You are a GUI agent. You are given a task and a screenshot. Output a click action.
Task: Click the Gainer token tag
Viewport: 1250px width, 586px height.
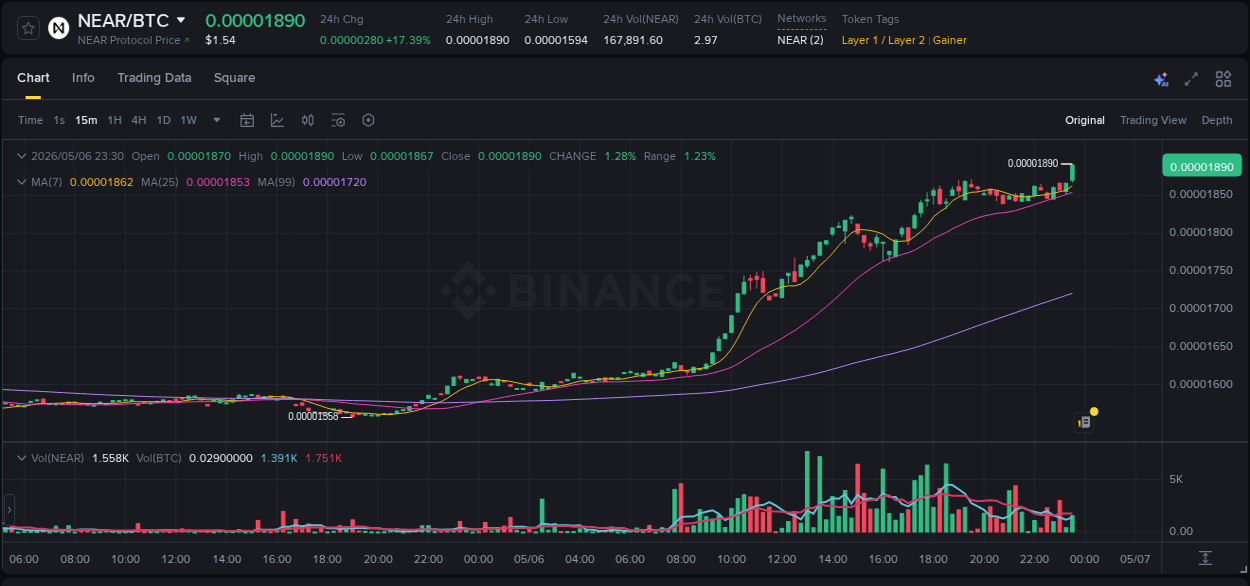pyautogui.click(x=950, y=40)
